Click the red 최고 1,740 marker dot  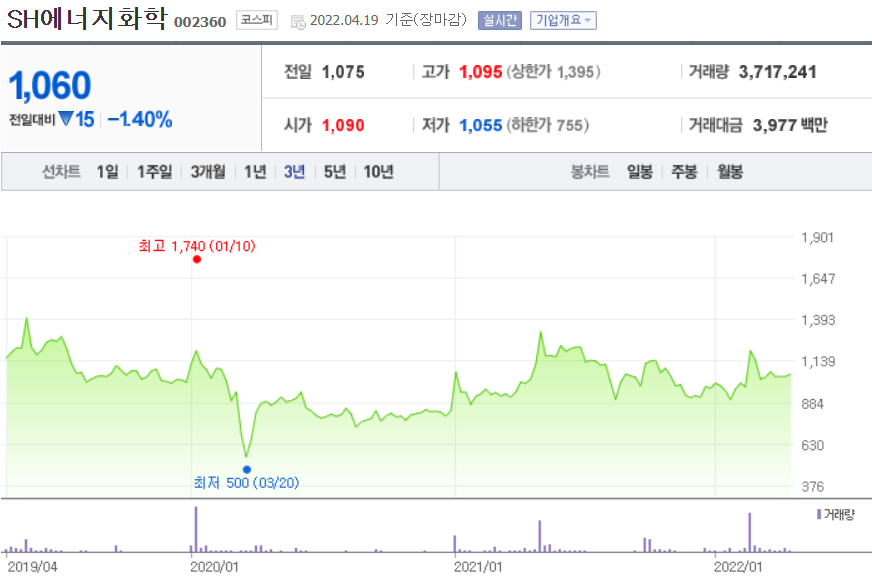[x=197, y=259]
